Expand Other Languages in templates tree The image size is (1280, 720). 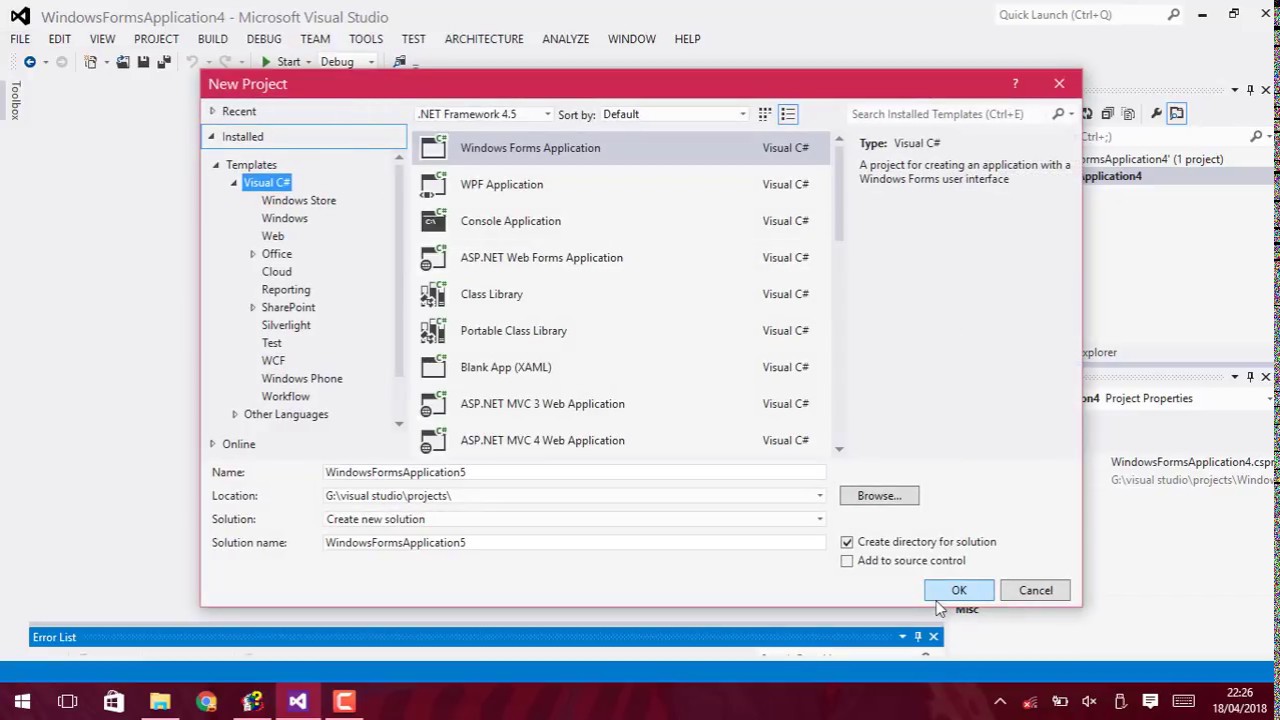click(x=235, y=414)
